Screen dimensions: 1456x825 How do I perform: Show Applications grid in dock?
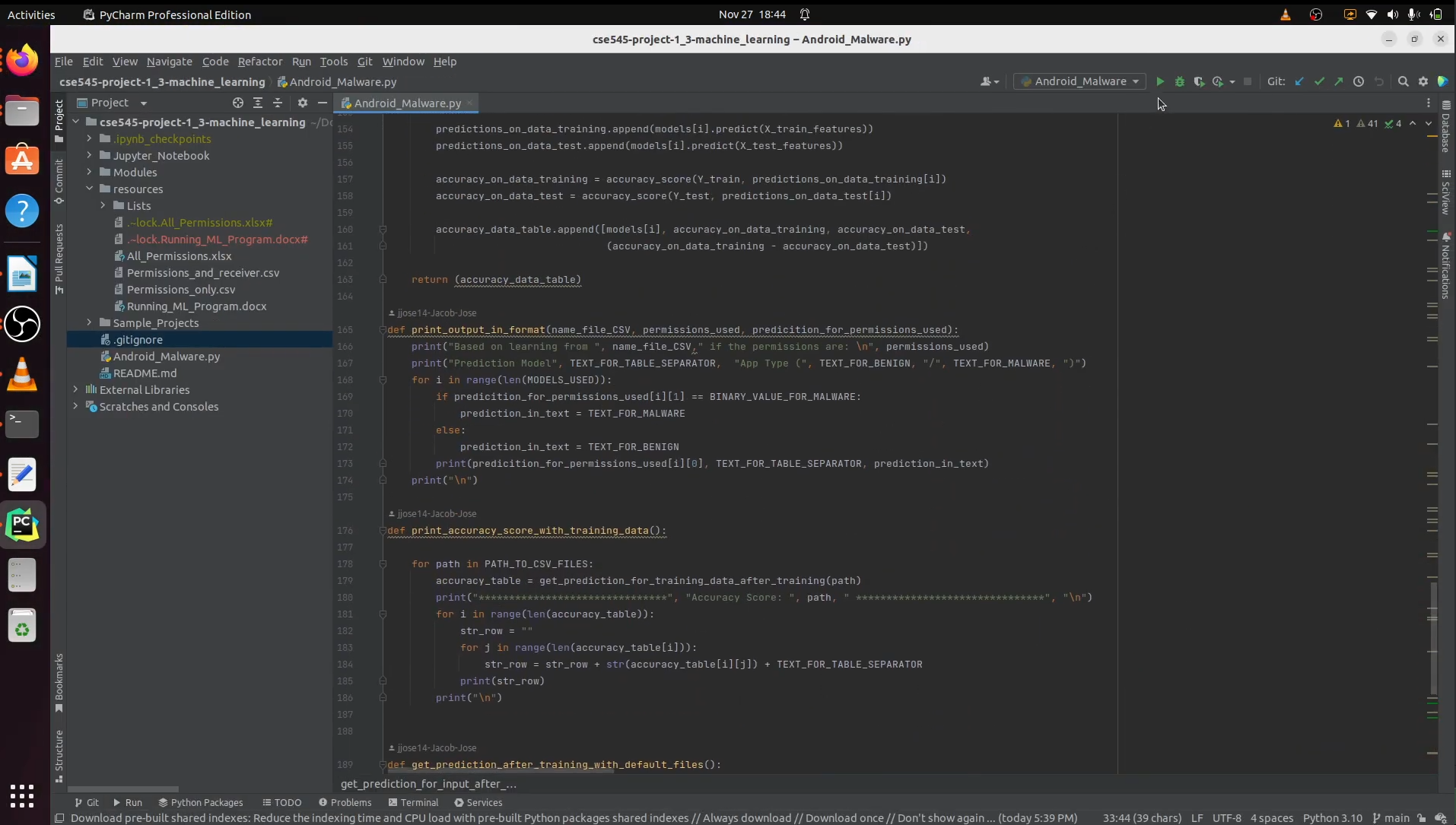pyautogui.click(x=22, y=796)
